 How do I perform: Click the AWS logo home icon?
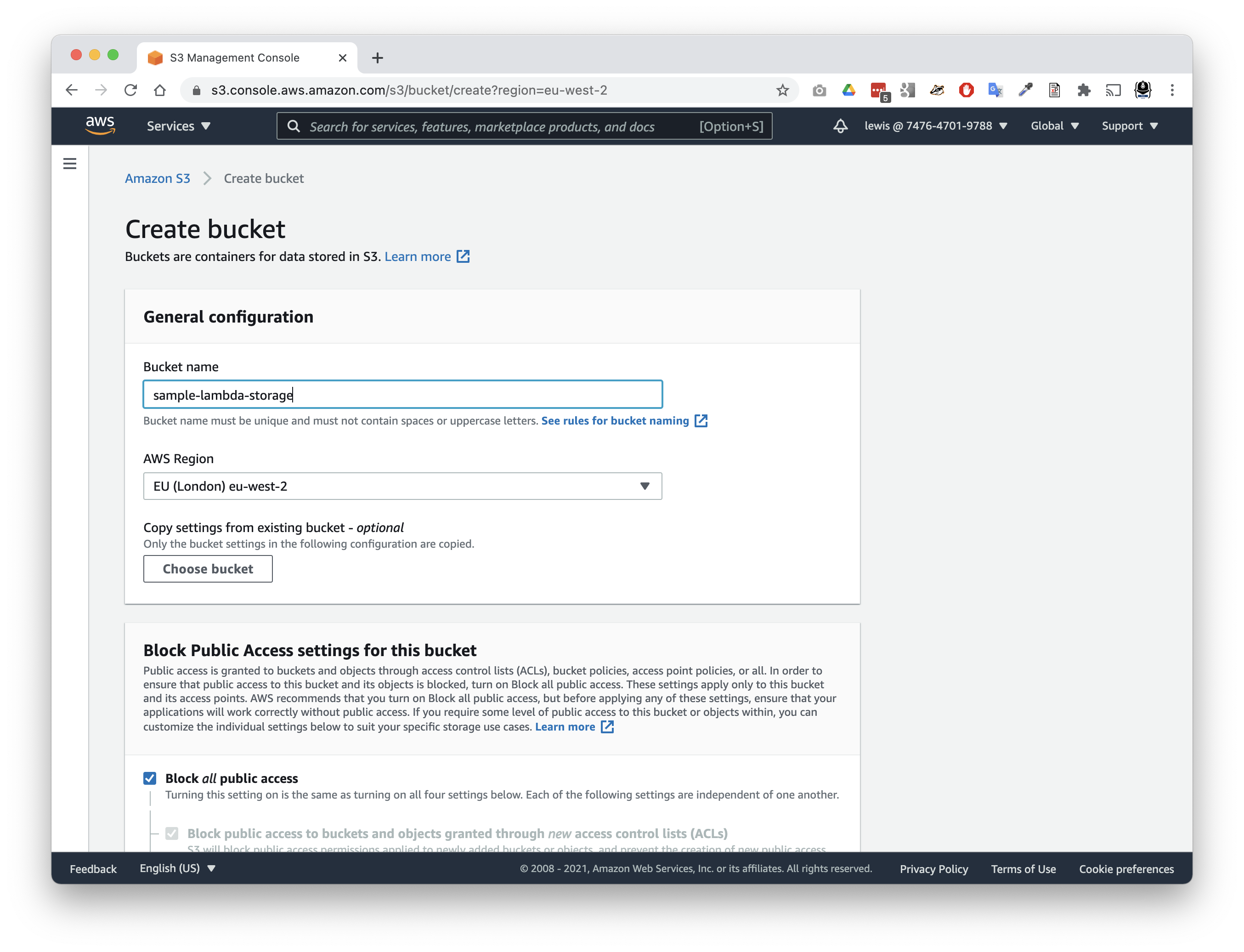pos(100,125)
